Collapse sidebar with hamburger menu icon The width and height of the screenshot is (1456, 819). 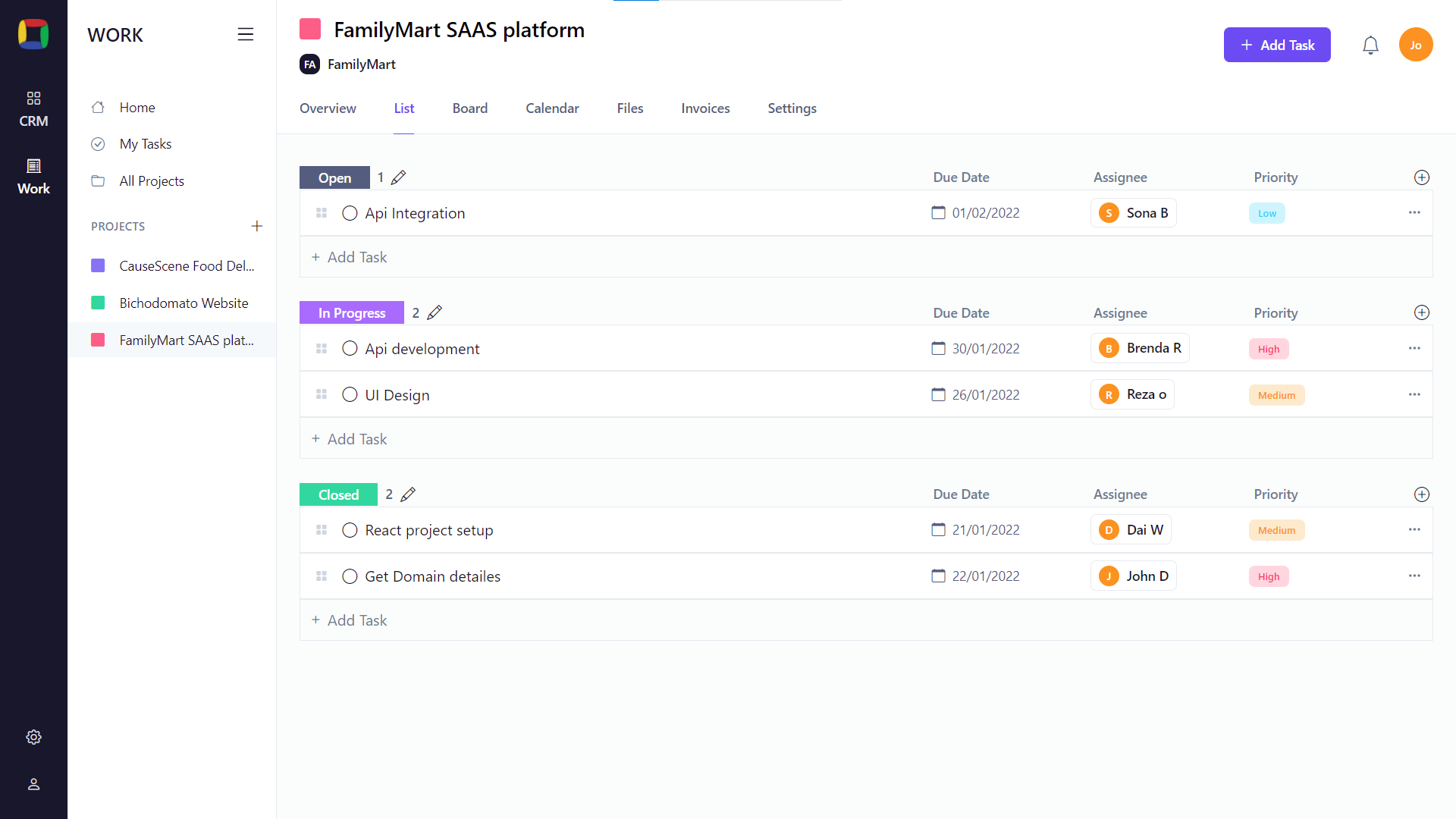click(245, 34)
